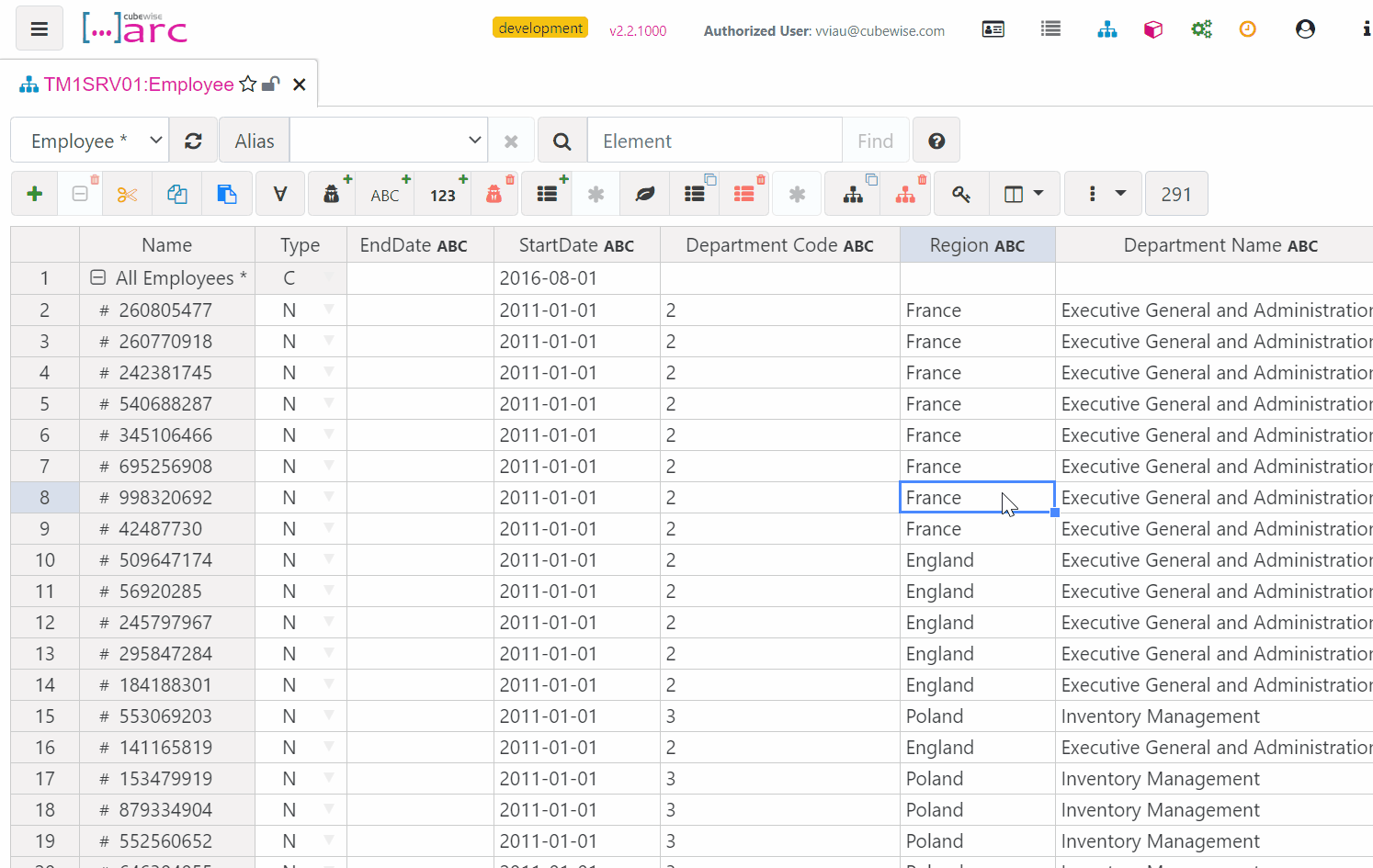Click the red delete hierarchy icon
The image size is (1373, 868).
906,194
